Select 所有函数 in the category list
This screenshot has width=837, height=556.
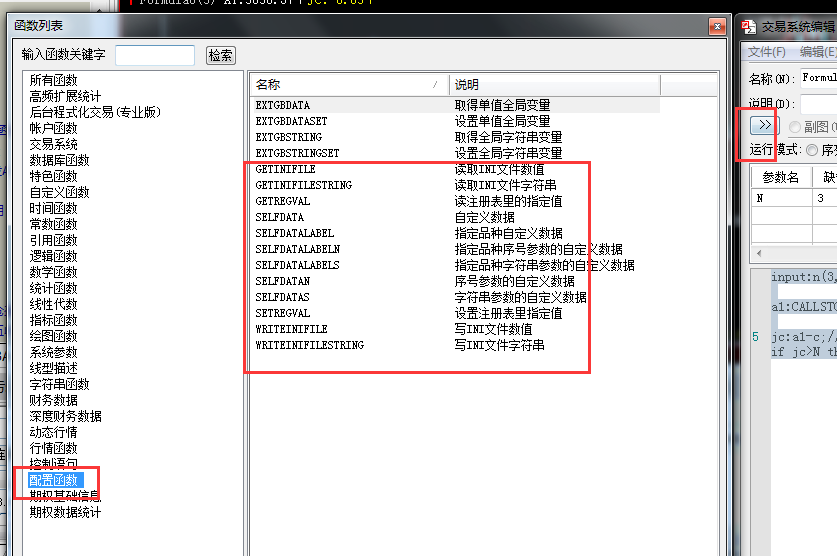tap(53, 80)
